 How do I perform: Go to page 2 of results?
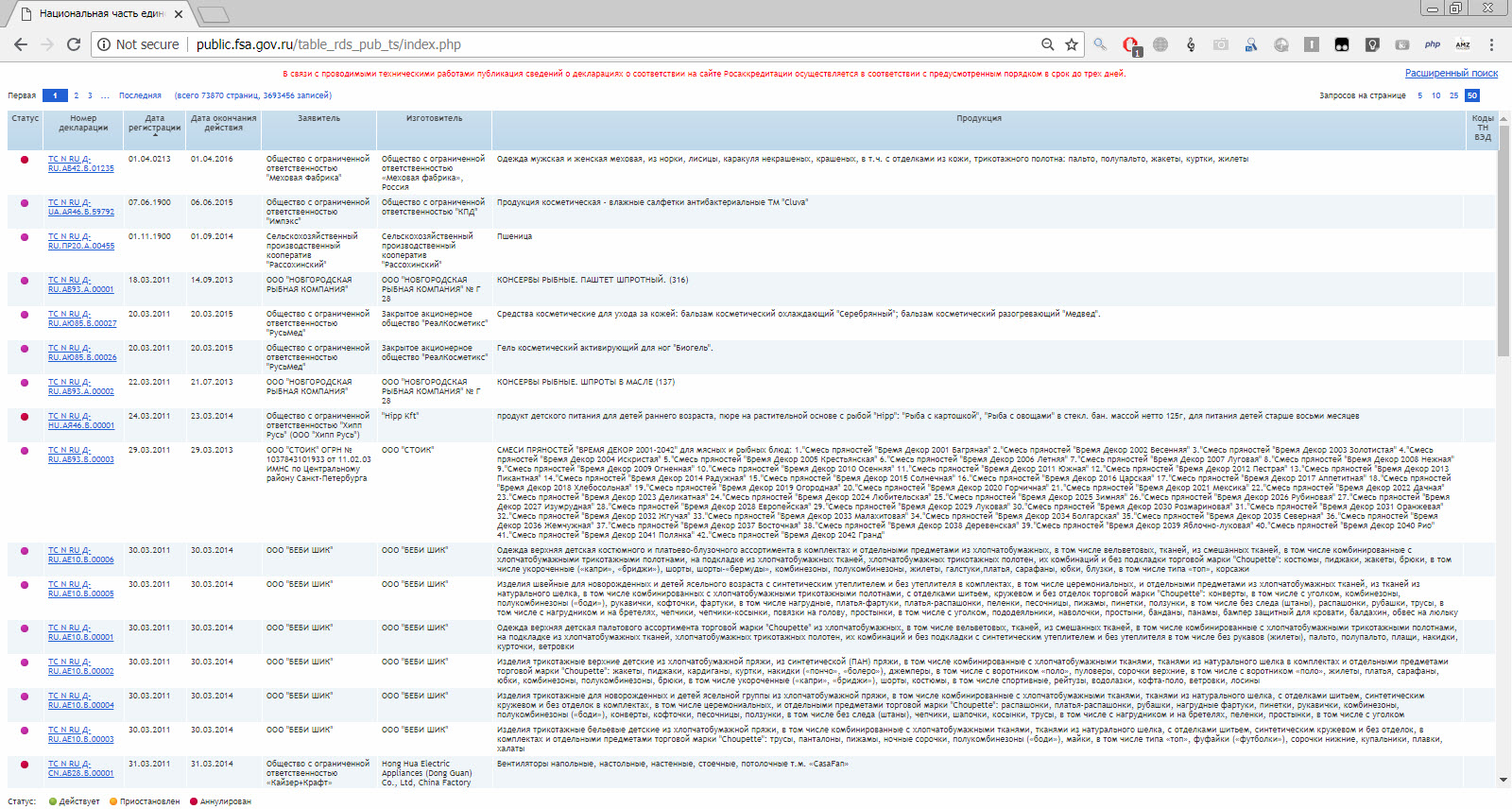pyautogui.click(x=77, y=95)
